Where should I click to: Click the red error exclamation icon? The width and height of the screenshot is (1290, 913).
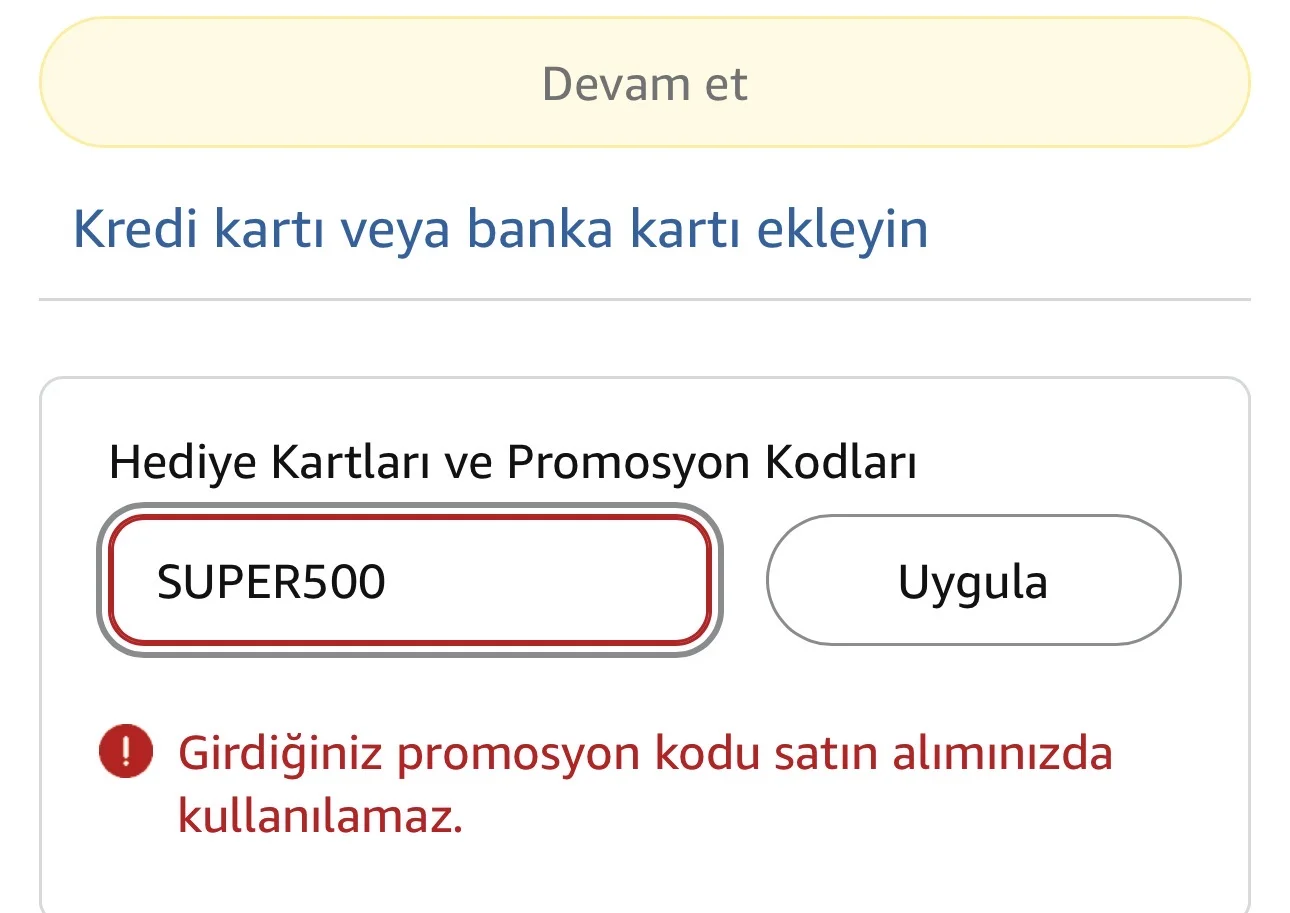[126, 752]
